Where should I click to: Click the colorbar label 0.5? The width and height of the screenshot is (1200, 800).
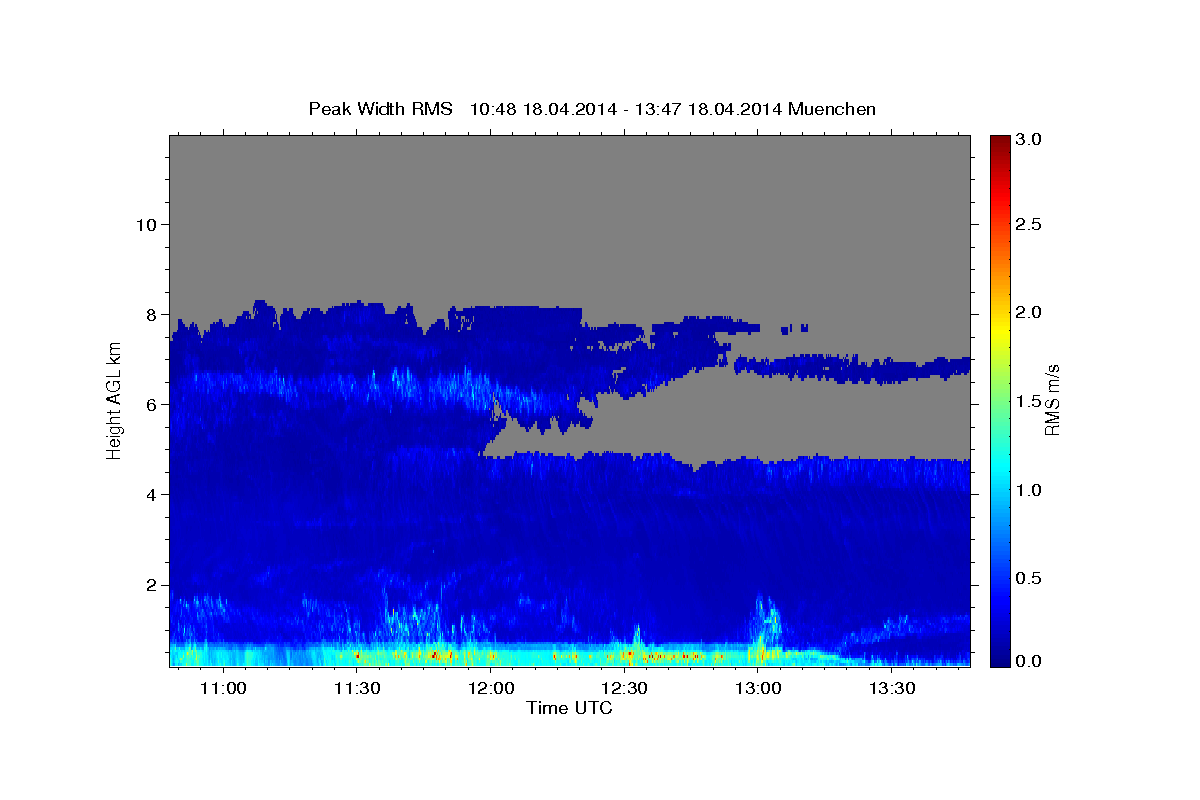tap(1029, 579)
